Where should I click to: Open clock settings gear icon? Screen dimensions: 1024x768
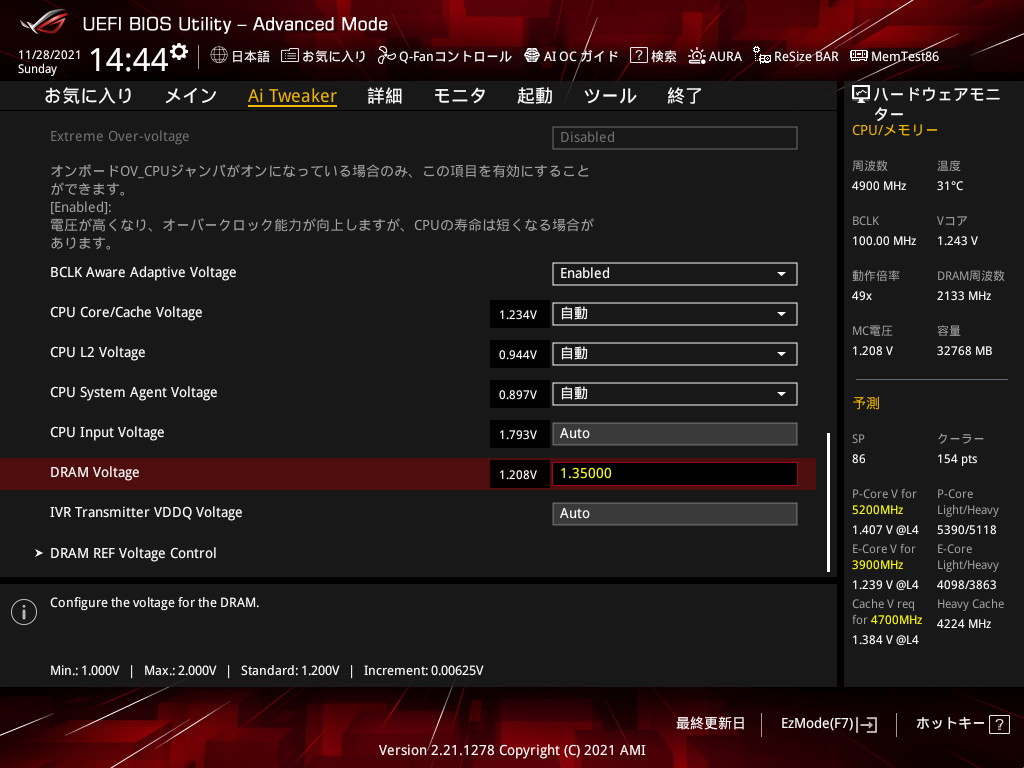point(179,52)
